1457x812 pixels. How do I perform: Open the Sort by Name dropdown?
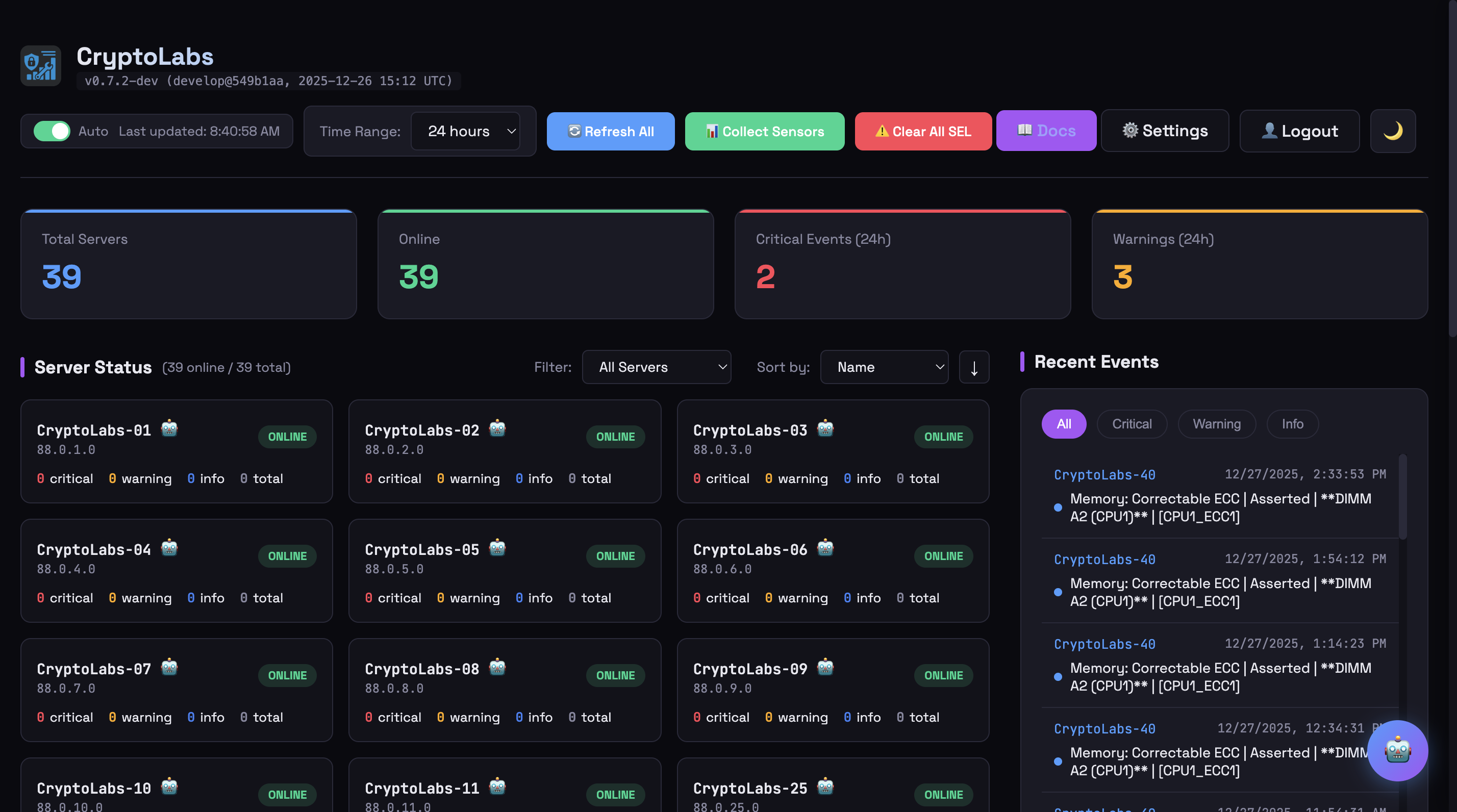pyautogui.click(x=884, y=367)
